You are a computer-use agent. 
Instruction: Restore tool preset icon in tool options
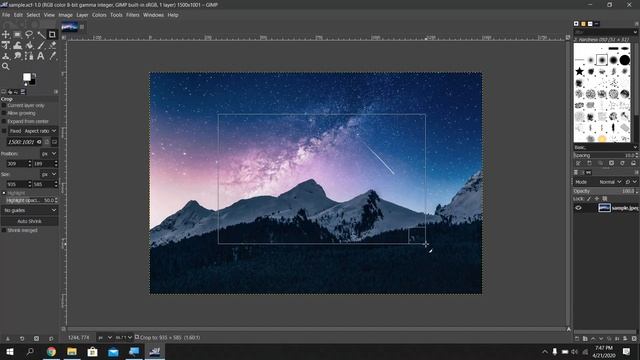[22, 338]
